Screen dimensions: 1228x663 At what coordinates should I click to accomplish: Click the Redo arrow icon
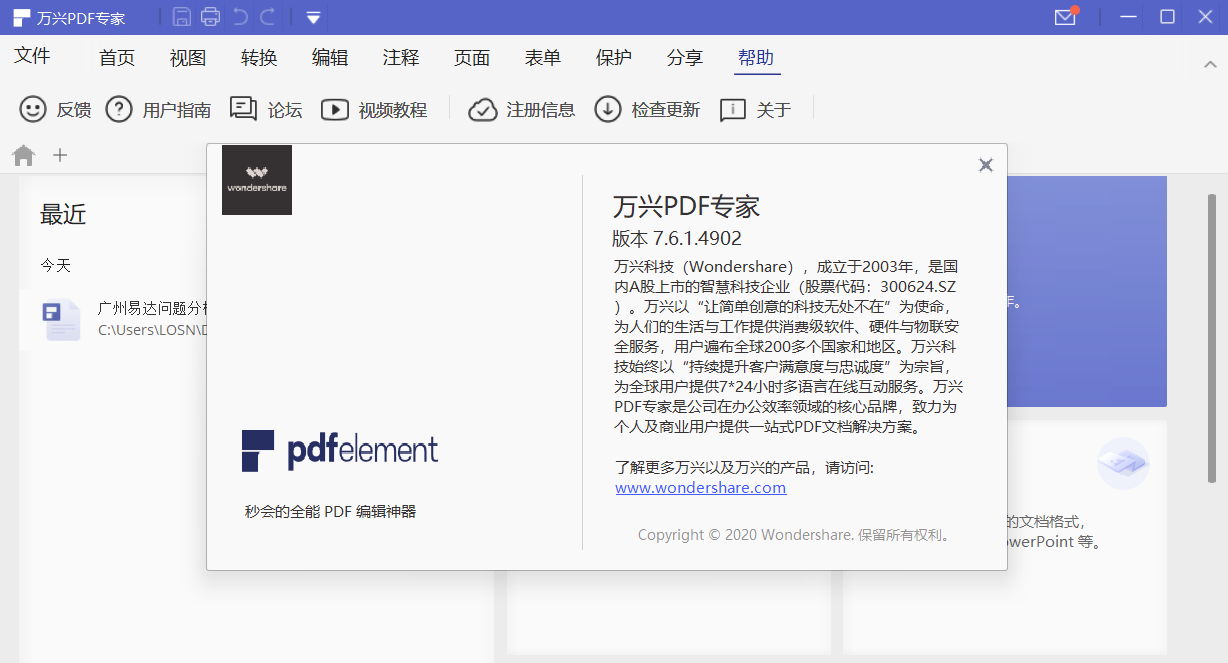tap(268, 16)
